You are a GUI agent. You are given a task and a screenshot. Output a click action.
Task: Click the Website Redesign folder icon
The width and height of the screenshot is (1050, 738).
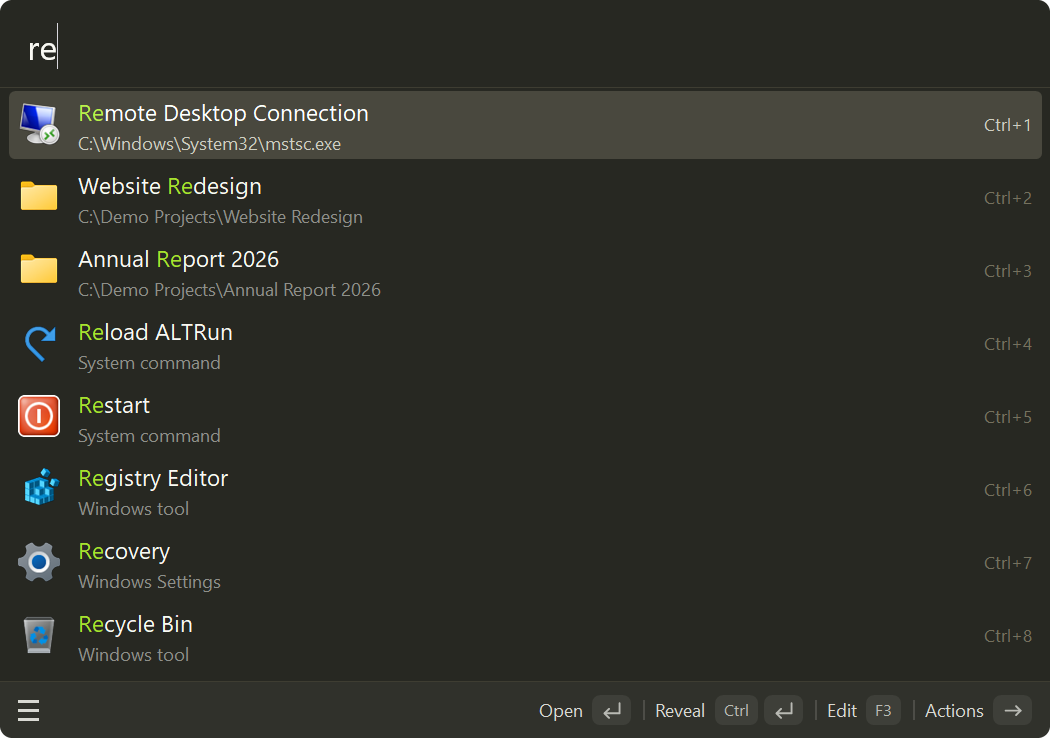39,197
